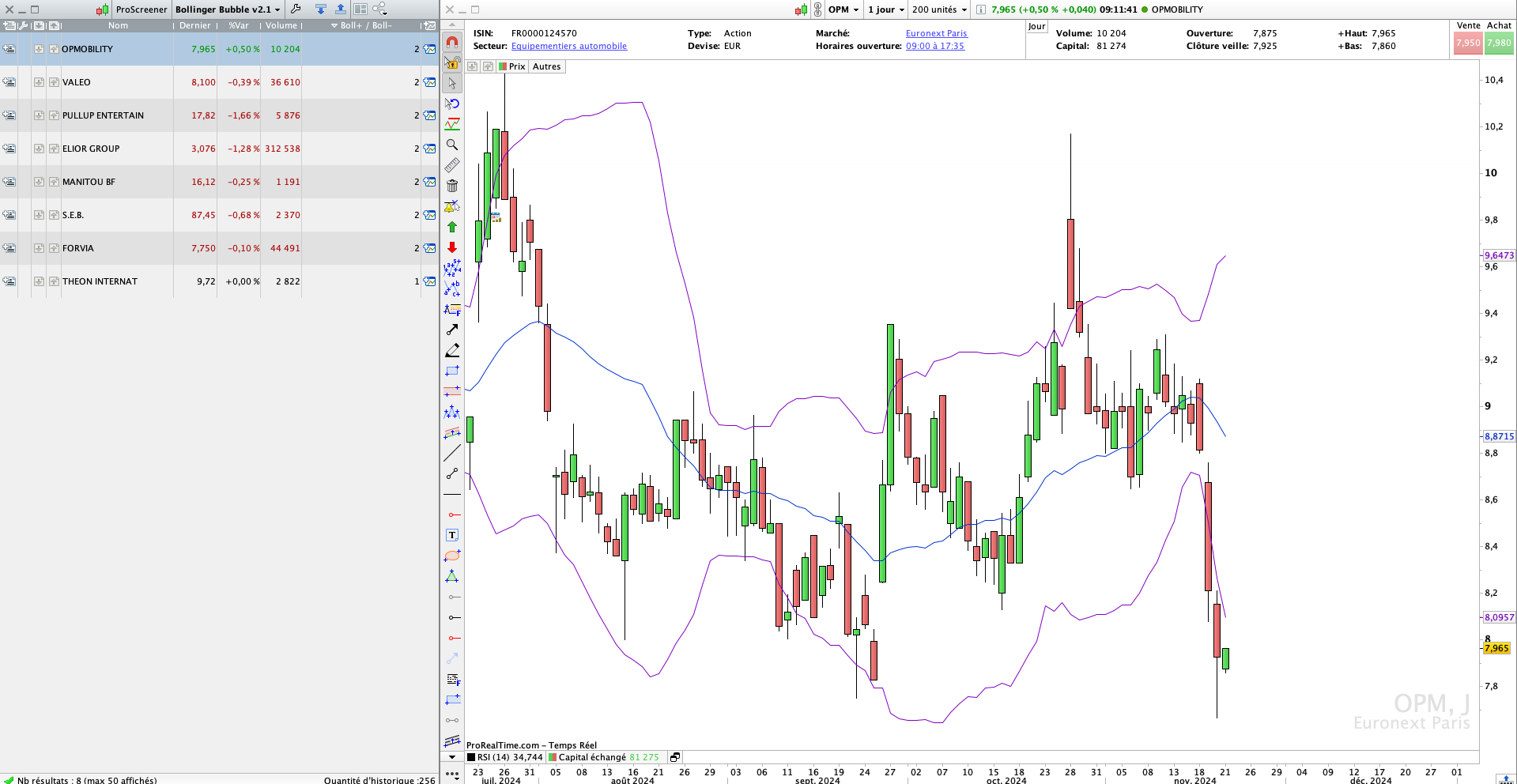1517x784 pixels.
Task: Sort list by Nom column
Action: [x=118, y=25]
